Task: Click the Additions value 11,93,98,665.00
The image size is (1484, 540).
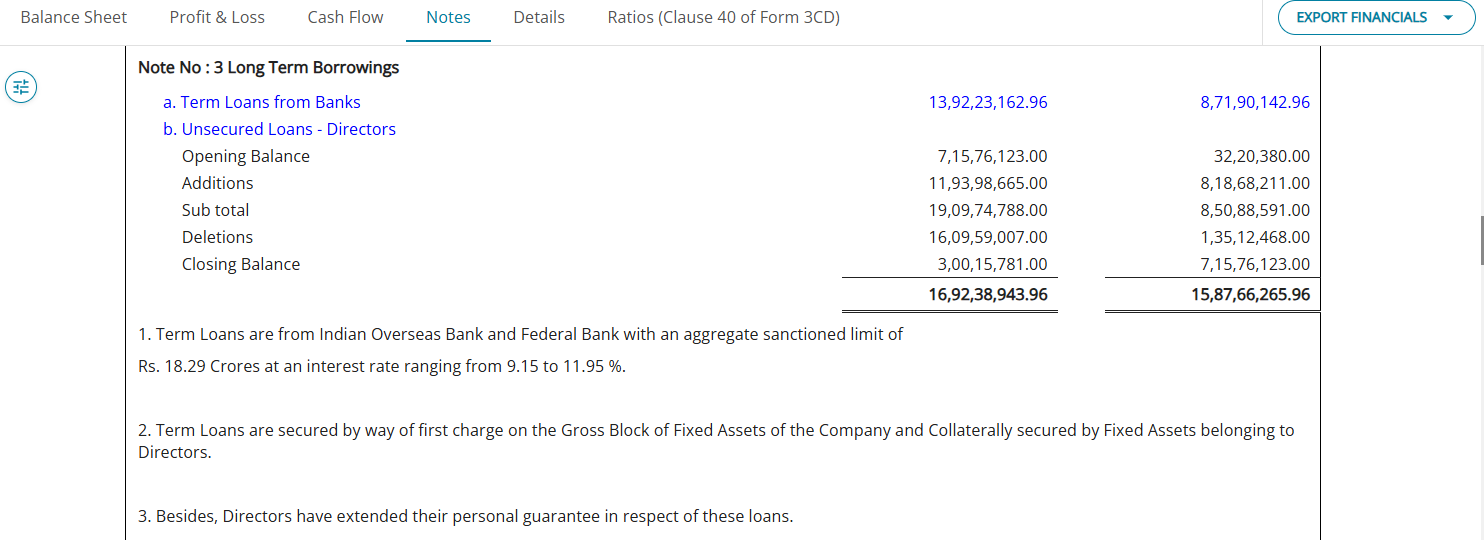Action: (x=988, y=183)
